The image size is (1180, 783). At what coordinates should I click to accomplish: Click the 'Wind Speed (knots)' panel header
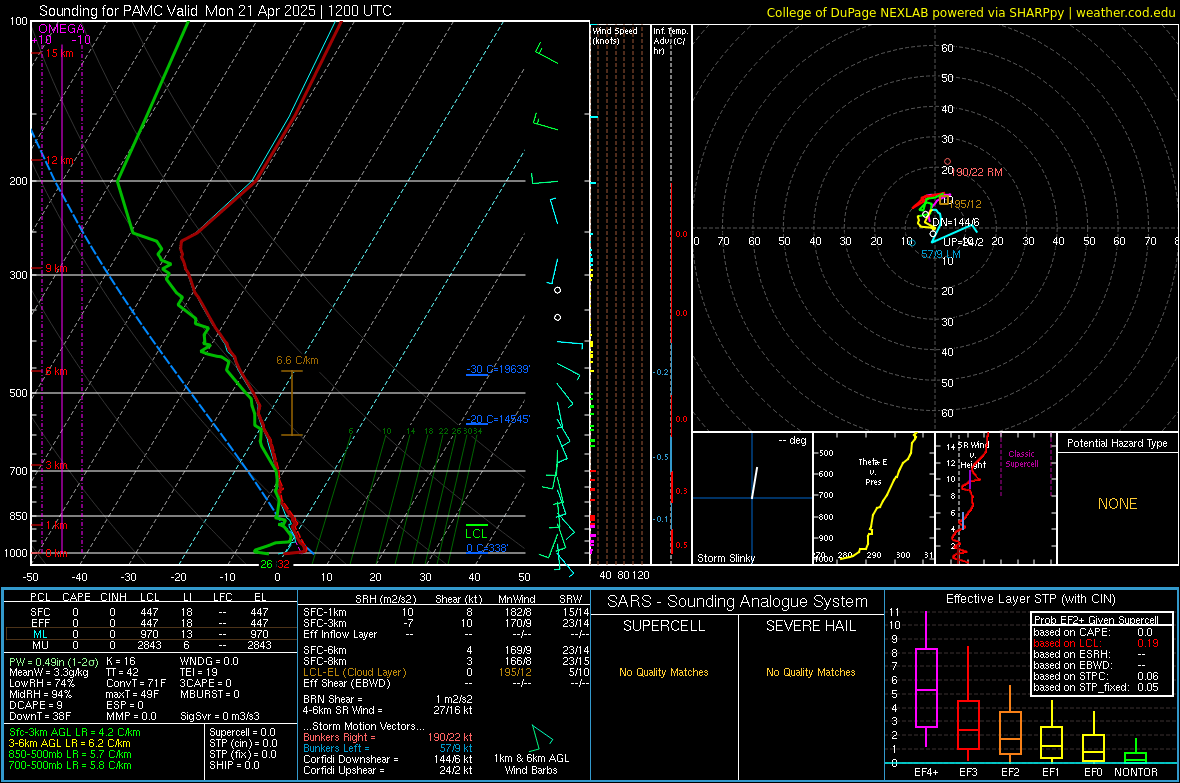(615, 35)
